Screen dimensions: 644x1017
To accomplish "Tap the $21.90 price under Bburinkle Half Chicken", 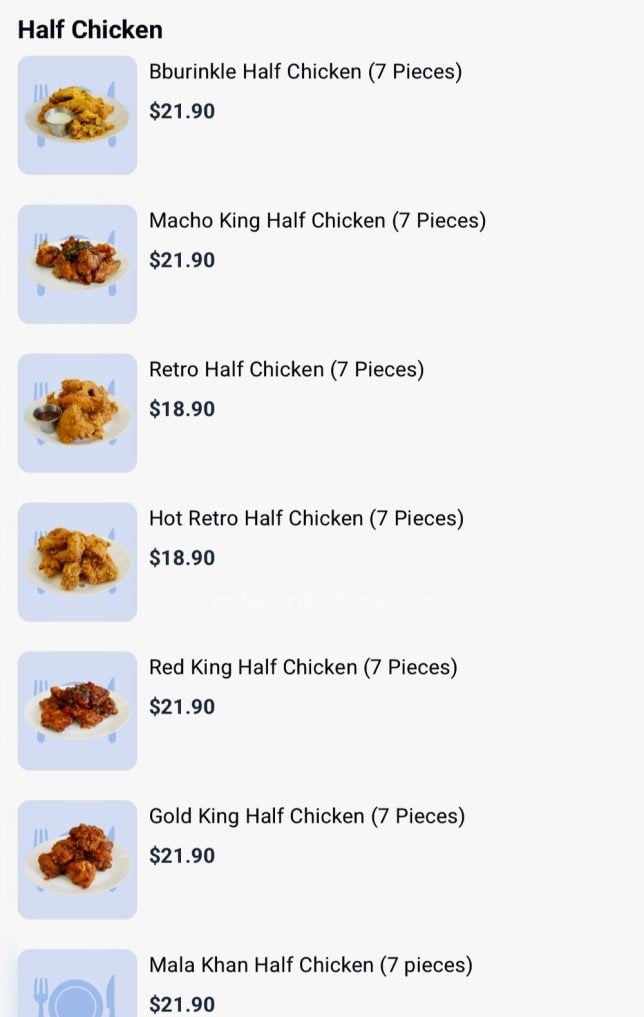I will pos(182,112).
